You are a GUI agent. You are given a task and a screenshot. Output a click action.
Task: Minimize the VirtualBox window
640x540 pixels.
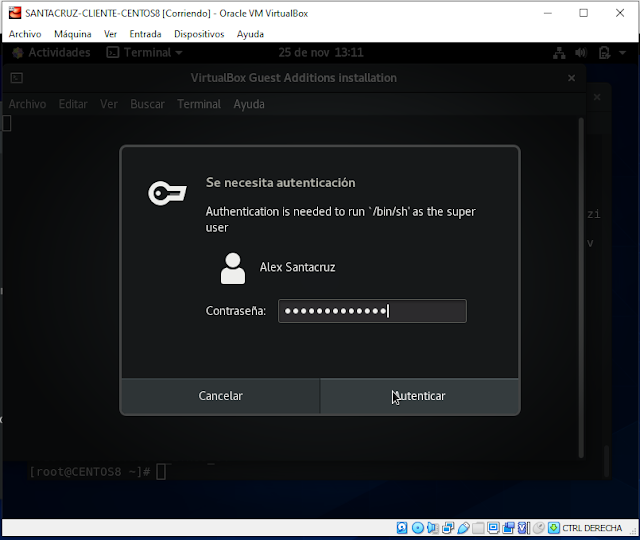click(548, 13)
